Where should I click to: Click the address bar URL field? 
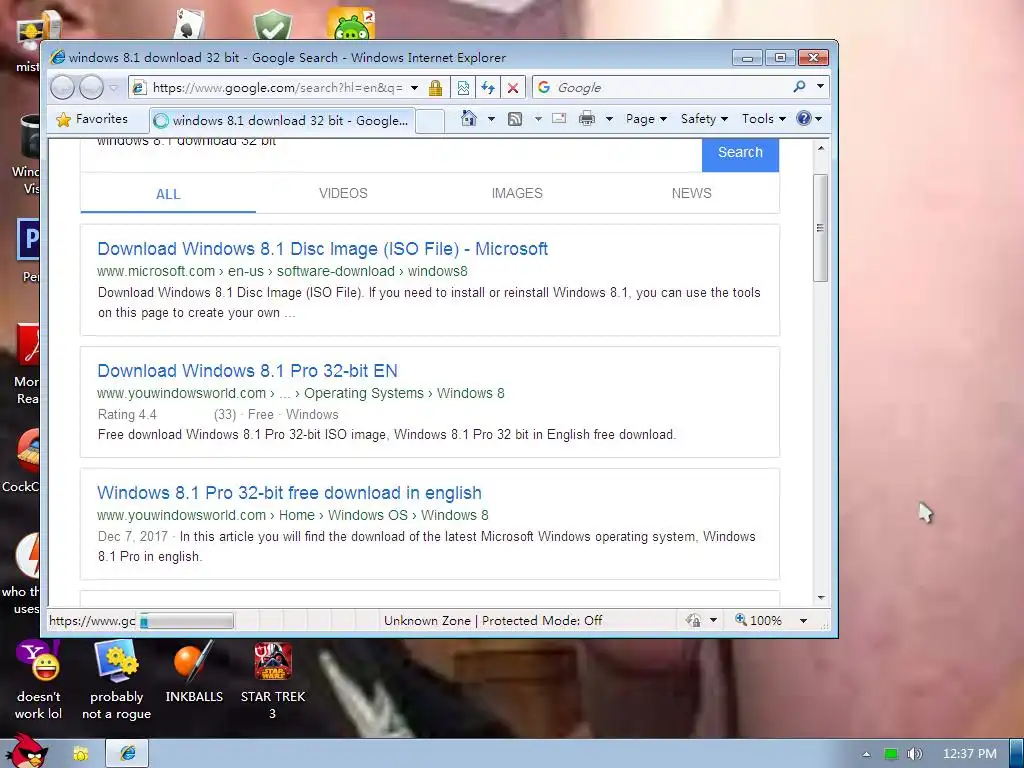pos(277,88)
